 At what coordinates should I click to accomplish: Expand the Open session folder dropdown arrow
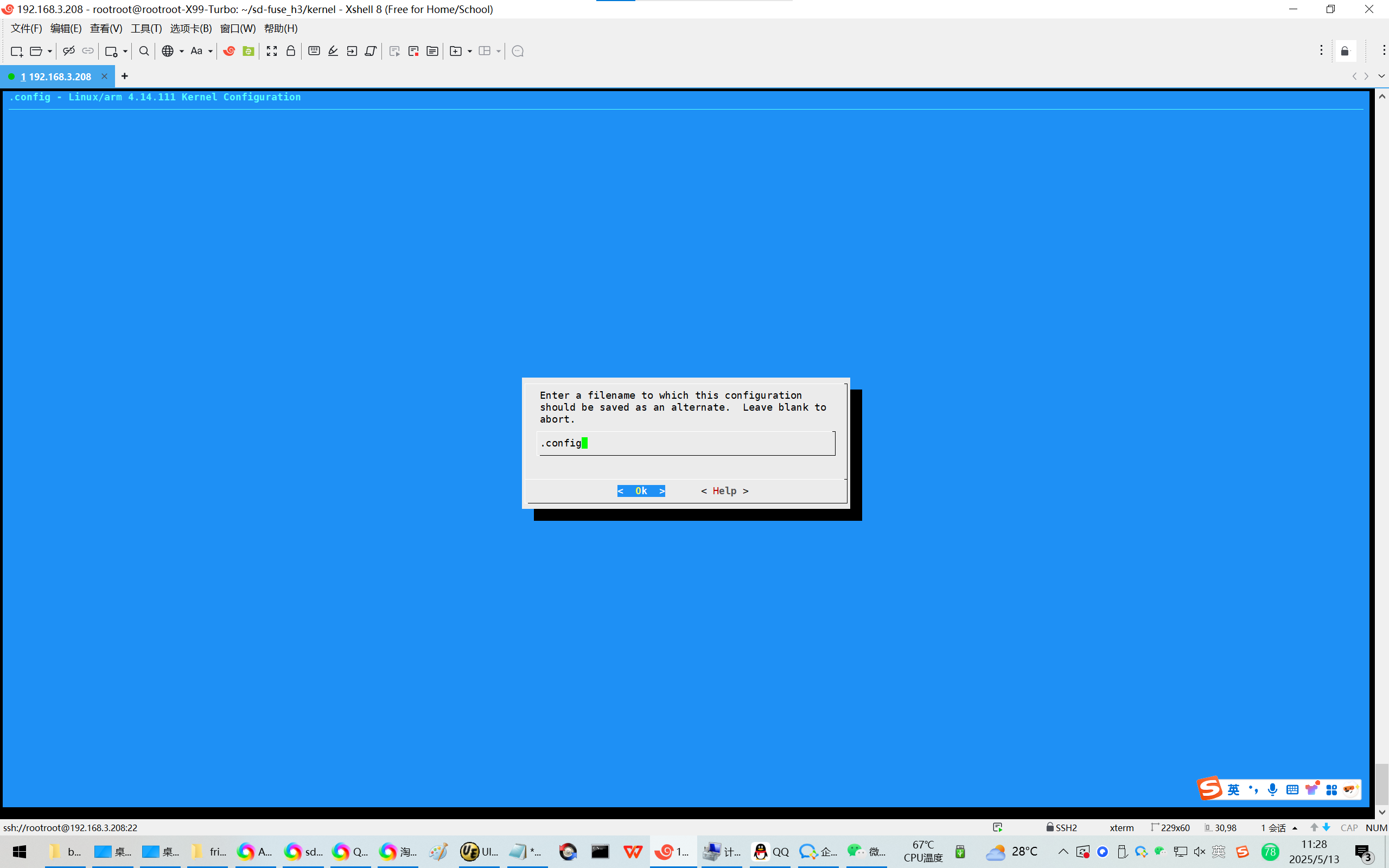(50, 52)
